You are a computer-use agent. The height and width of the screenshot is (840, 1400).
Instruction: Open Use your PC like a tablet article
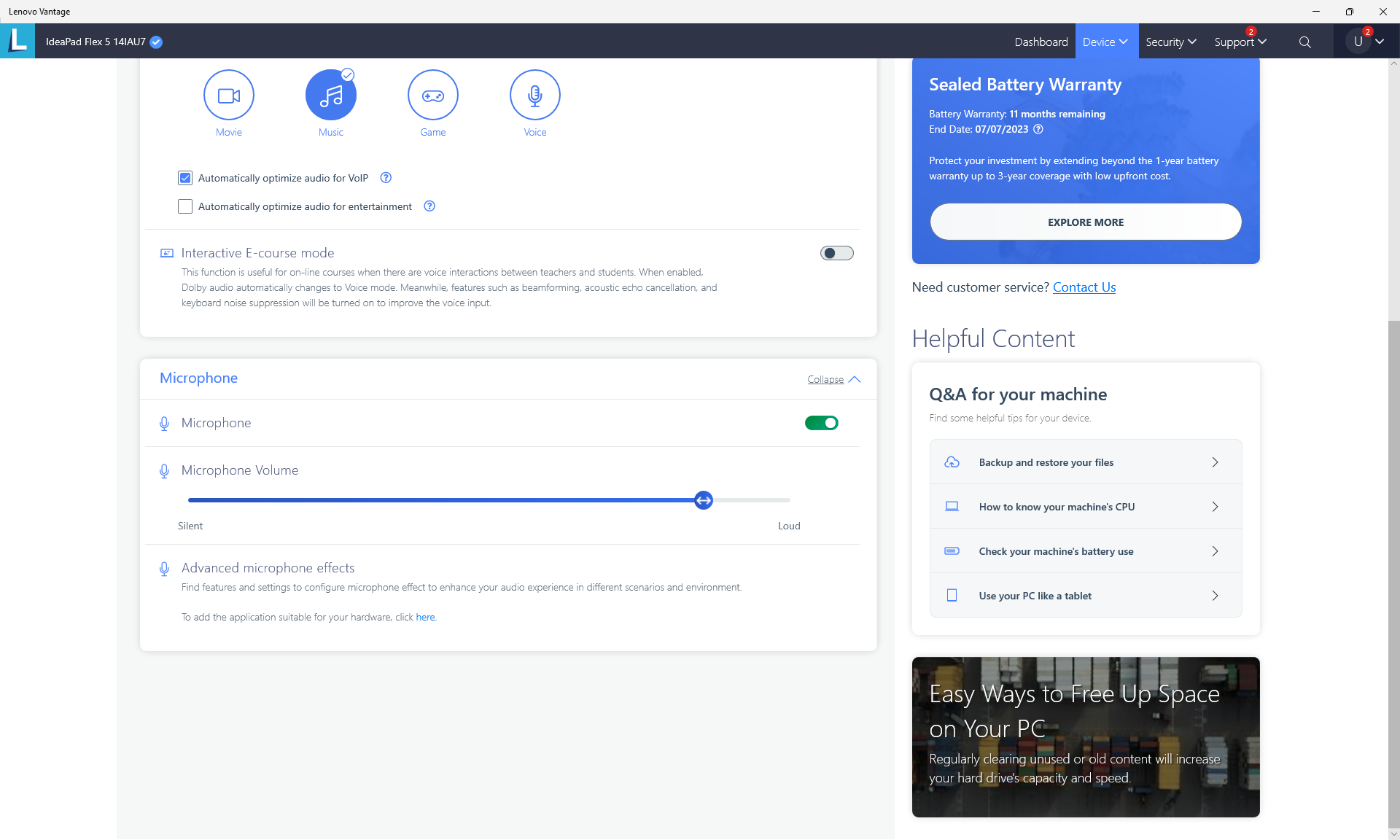[x=1086, y=596]
